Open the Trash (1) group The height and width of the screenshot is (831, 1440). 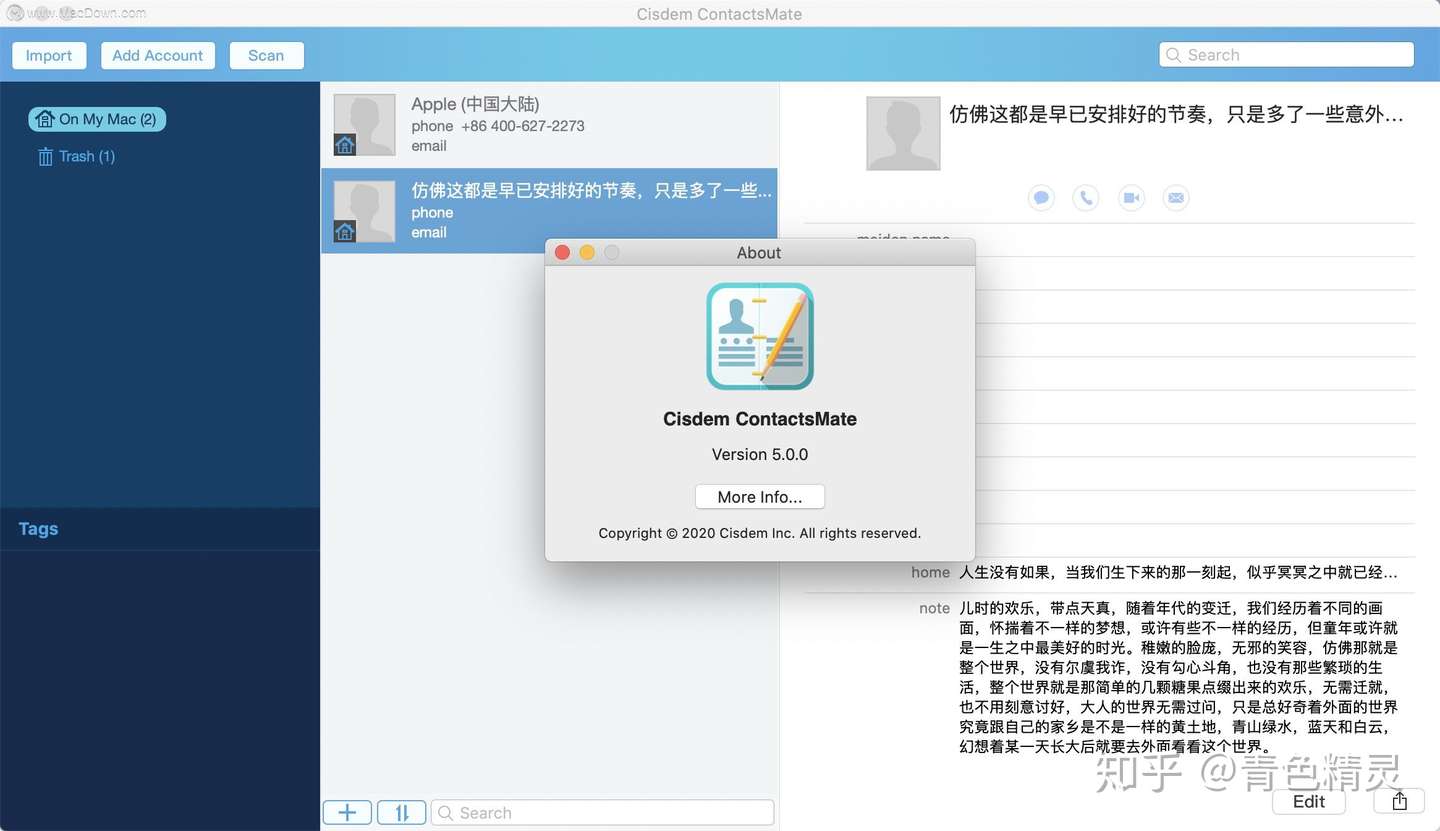76,156
